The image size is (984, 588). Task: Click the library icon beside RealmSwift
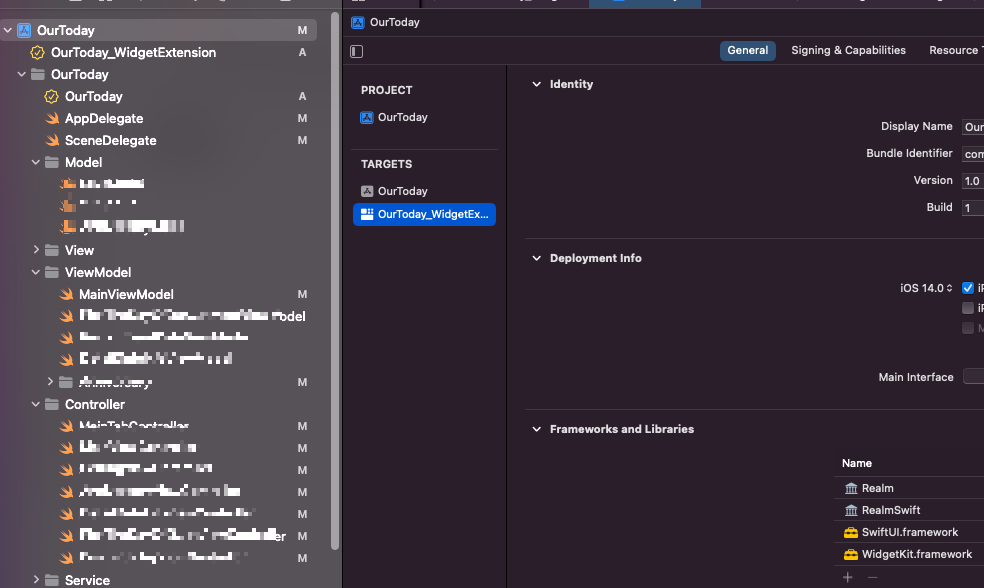[x=851, y=510]
